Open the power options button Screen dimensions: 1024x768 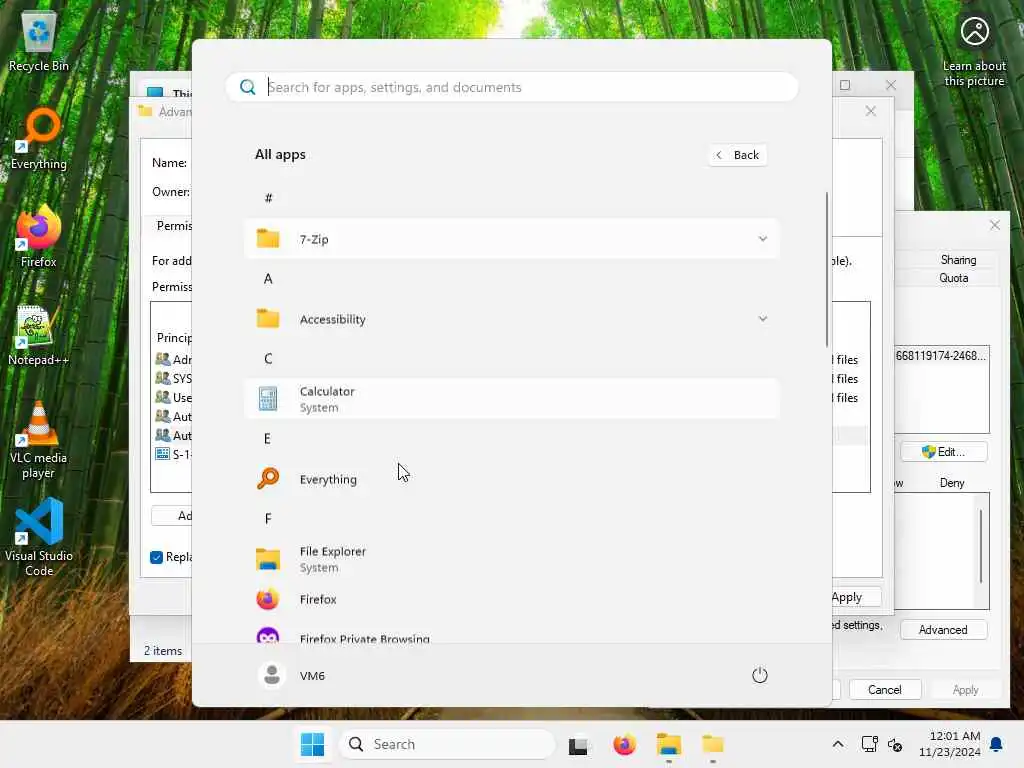(x=760, y=675)
